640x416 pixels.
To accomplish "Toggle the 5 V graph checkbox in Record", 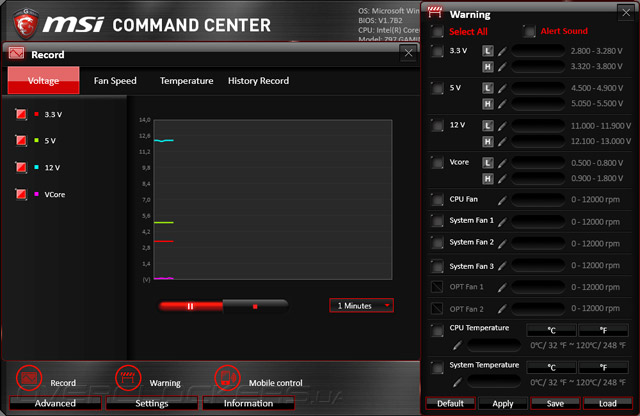I will point(21,141).
